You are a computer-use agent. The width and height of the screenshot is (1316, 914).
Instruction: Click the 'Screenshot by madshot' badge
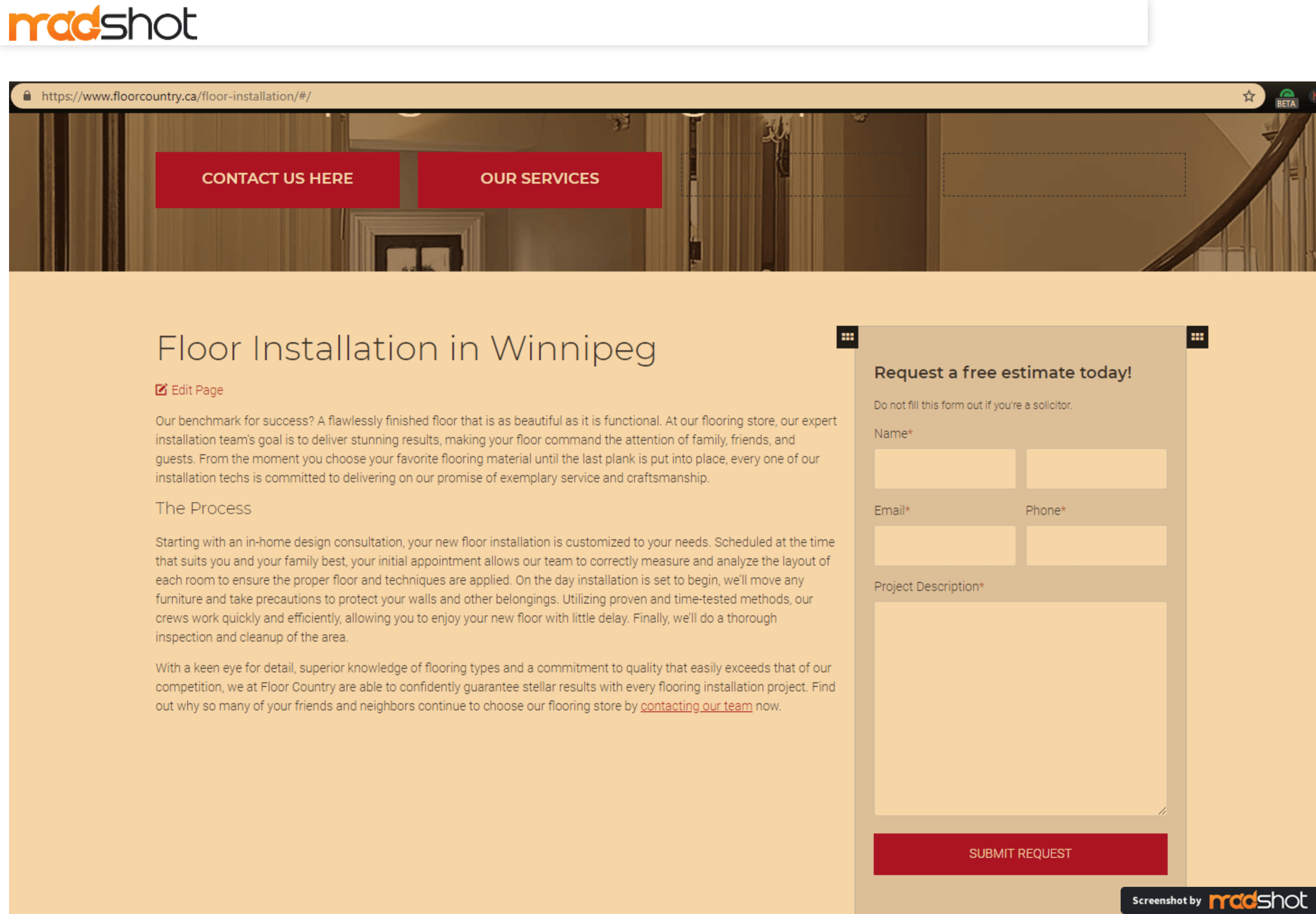pos(1217,900)
